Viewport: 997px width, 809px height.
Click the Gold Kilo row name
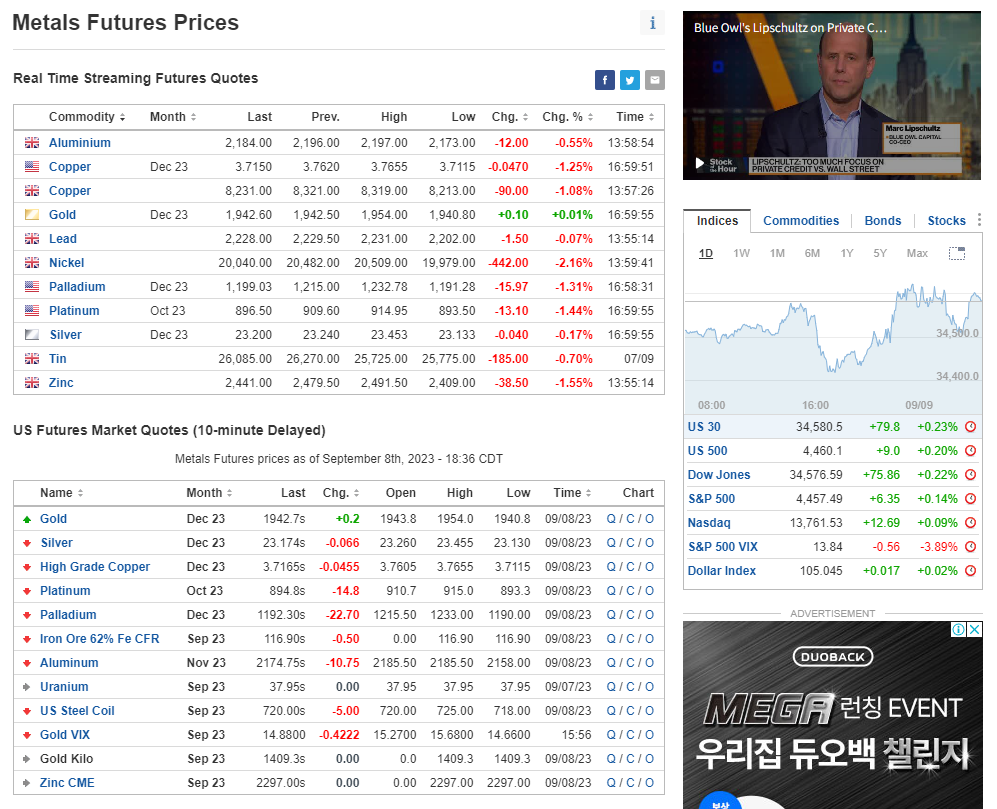coord(66,759)
